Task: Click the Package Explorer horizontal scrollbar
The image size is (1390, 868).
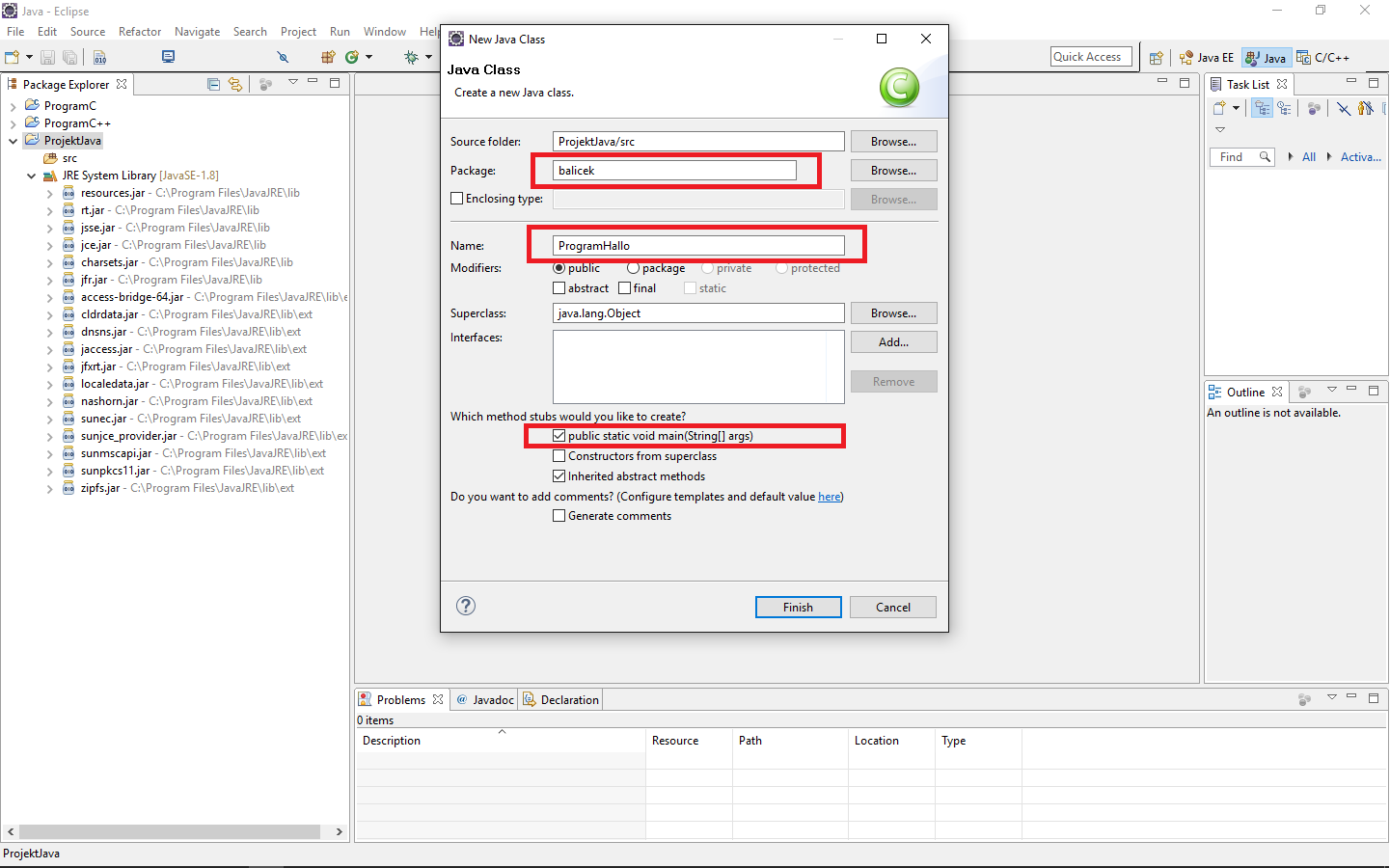Action: click(170, 831)
